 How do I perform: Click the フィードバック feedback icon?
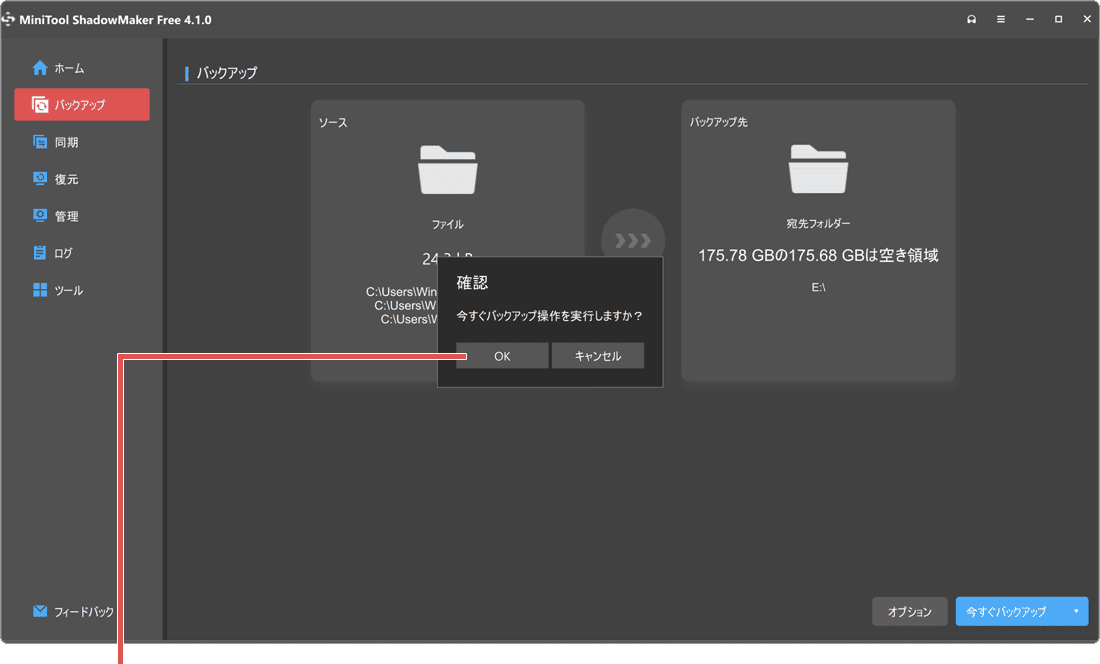click(38, 611)
